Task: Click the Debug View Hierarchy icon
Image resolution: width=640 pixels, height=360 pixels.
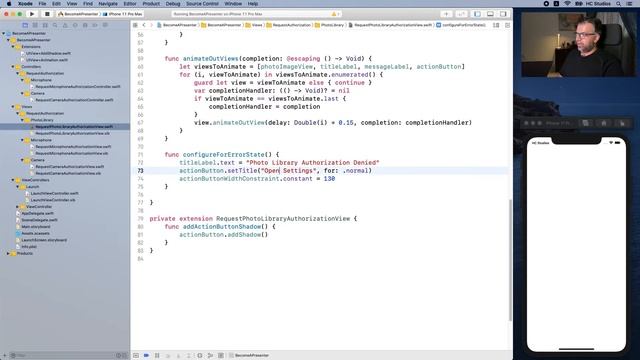Action: [x=200, y=356]
